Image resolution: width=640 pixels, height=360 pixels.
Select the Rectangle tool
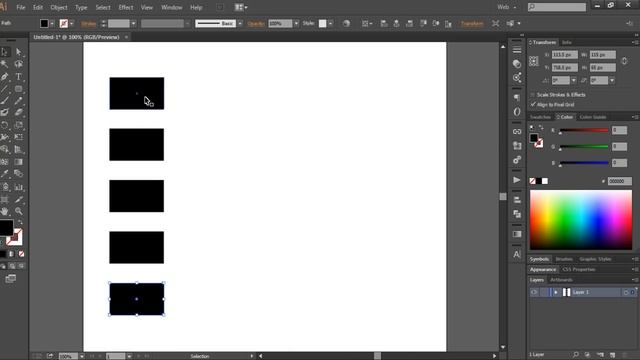(x=18, y=89)
